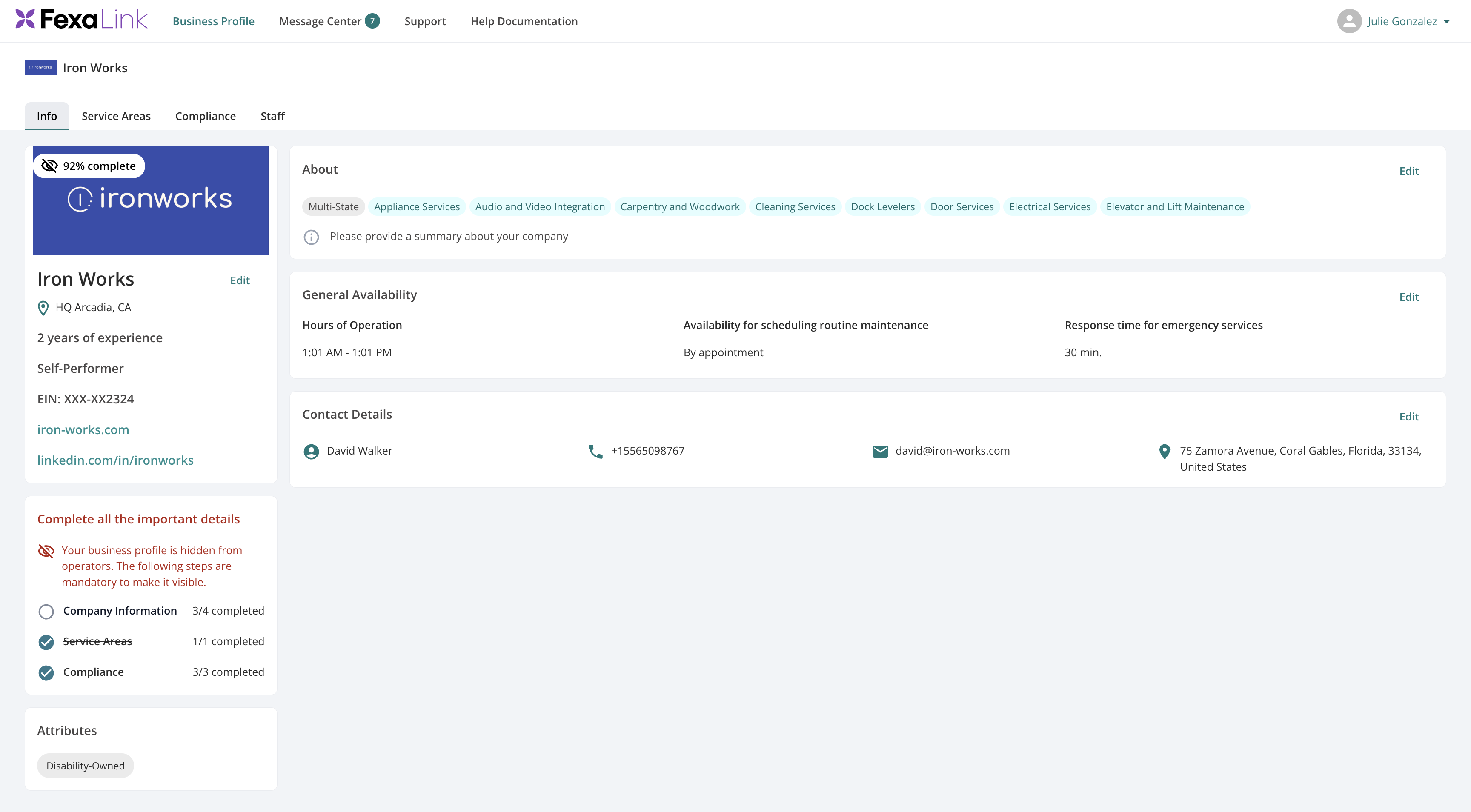Edit the General Availability section

(1409, 297)
